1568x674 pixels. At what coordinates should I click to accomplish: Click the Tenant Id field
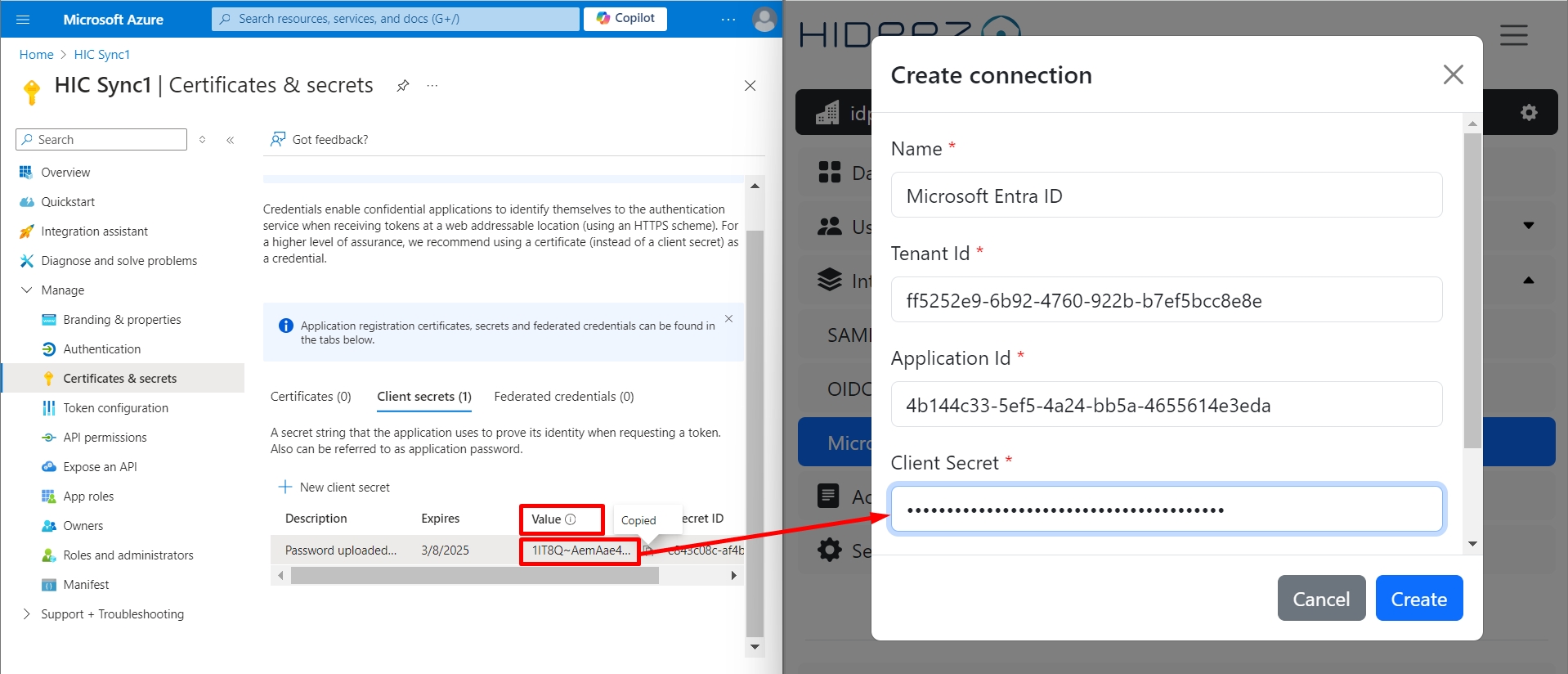[1167, 300]
